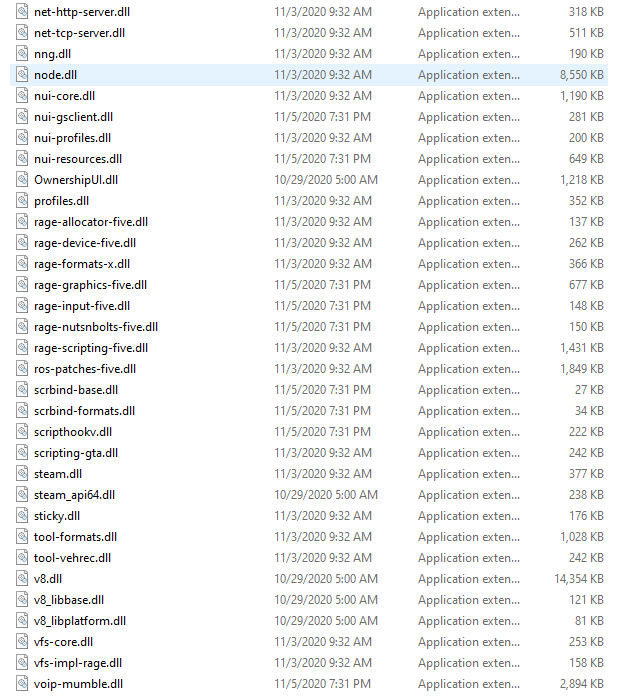
Task: Click the file icon of node.dll
Action: click(22, 75)
